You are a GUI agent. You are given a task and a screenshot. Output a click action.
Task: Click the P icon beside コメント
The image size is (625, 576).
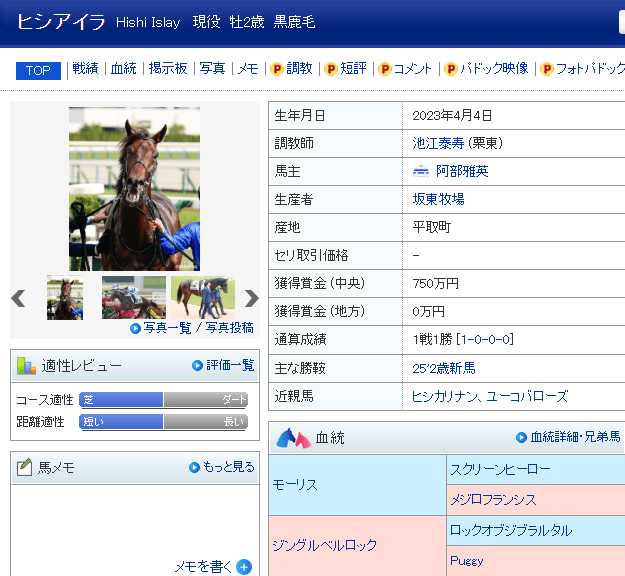(385, 69)
